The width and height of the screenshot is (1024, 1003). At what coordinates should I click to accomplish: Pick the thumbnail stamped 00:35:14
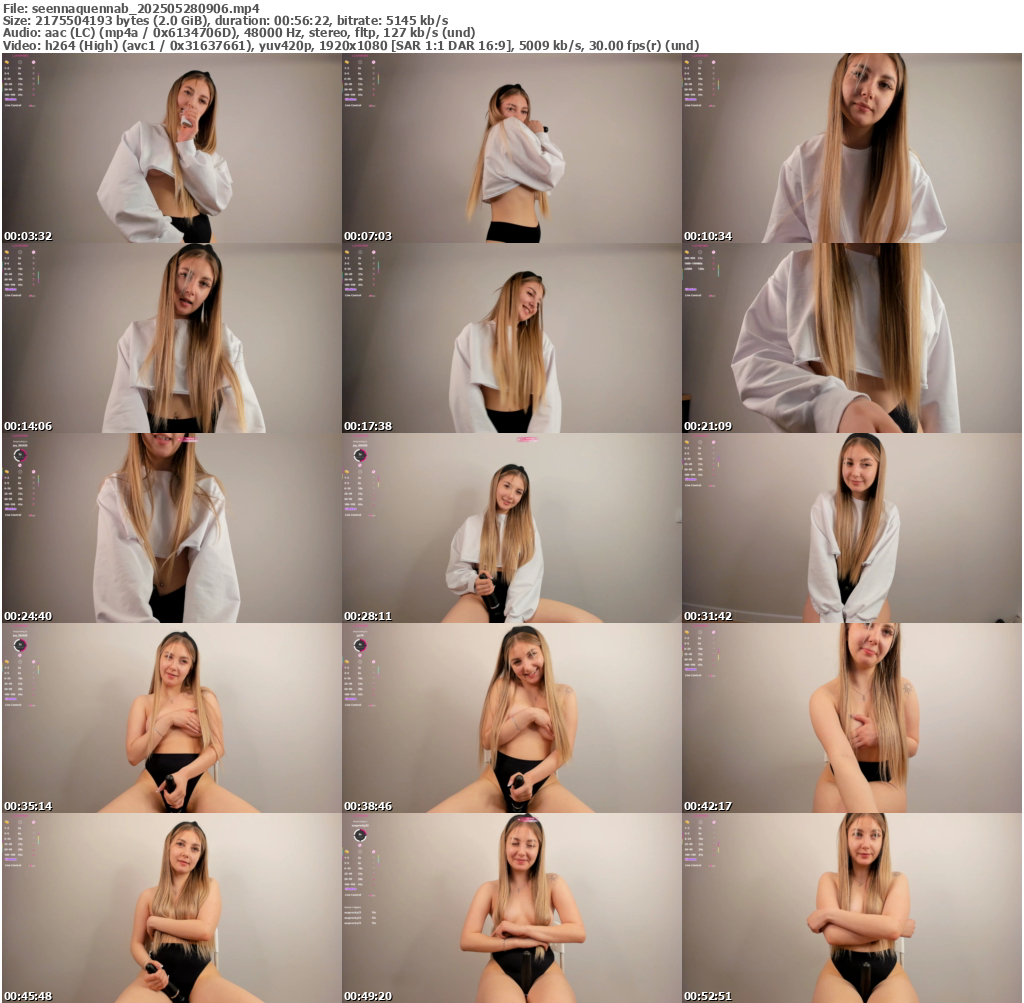coord(171,718)
